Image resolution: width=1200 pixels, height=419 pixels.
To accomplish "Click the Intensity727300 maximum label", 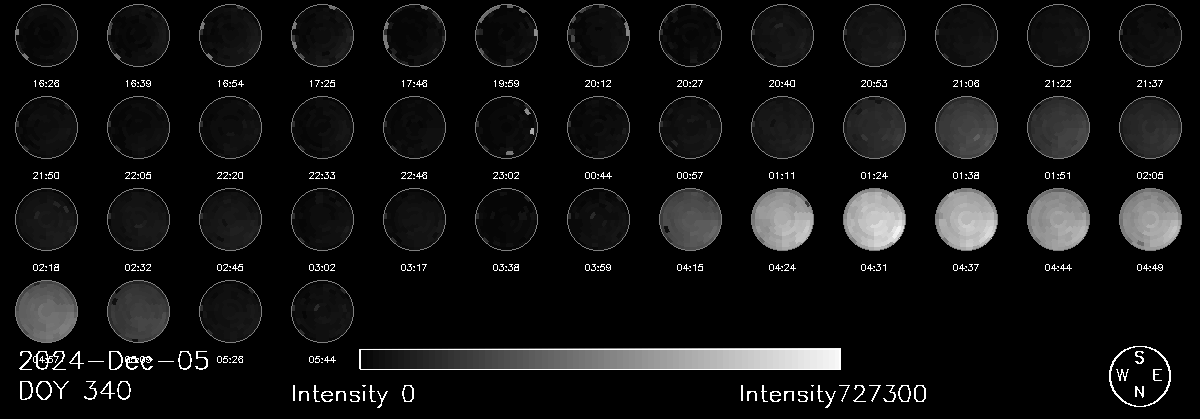I will [x=833, y=394].
